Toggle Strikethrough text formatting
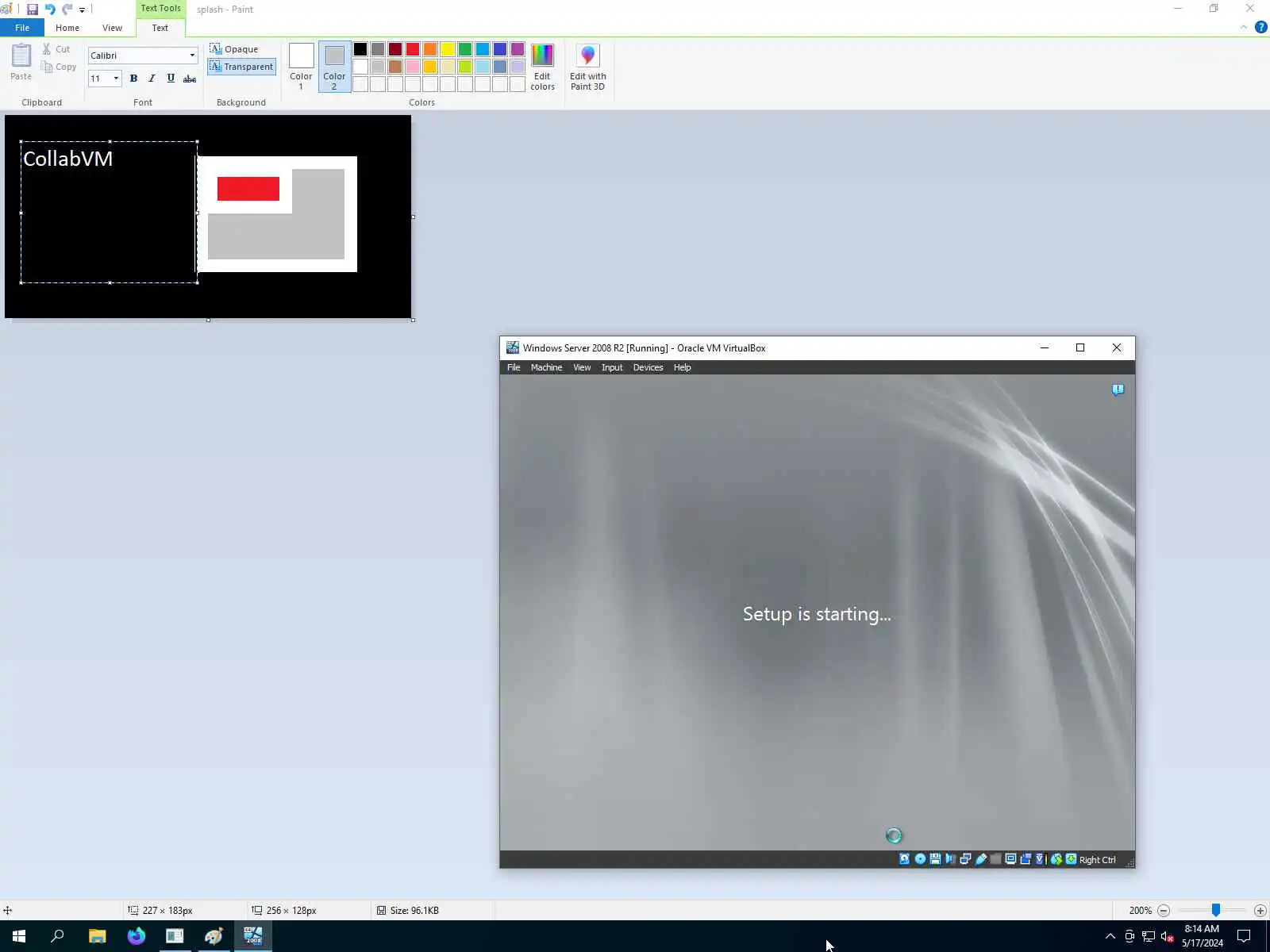The image size is (1270, 952). point(190,78)
